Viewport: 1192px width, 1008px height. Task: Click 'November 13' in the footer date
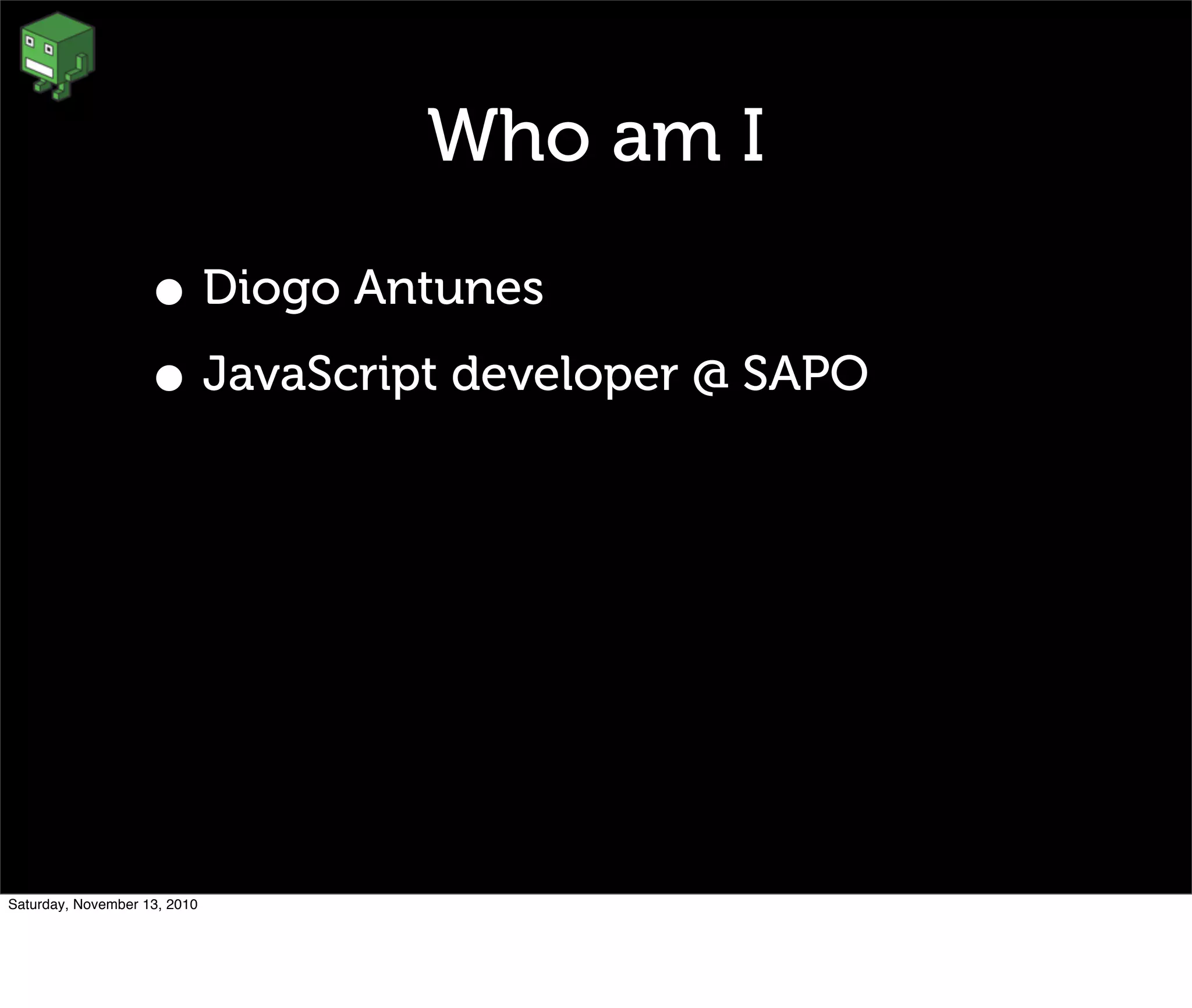(x=115, y=904)
